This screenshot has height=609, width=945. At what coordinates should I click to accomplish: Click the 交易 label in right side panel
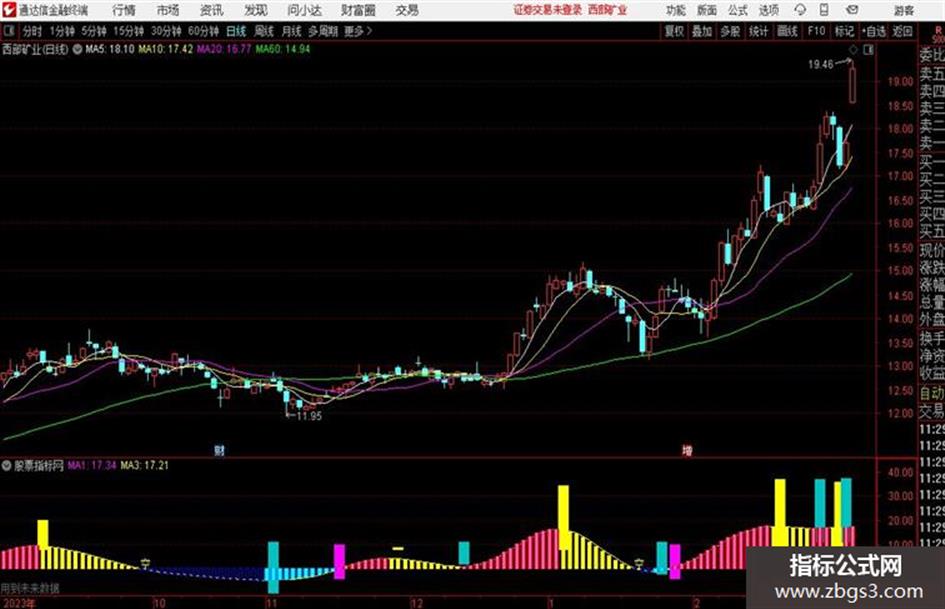point(932,411)
